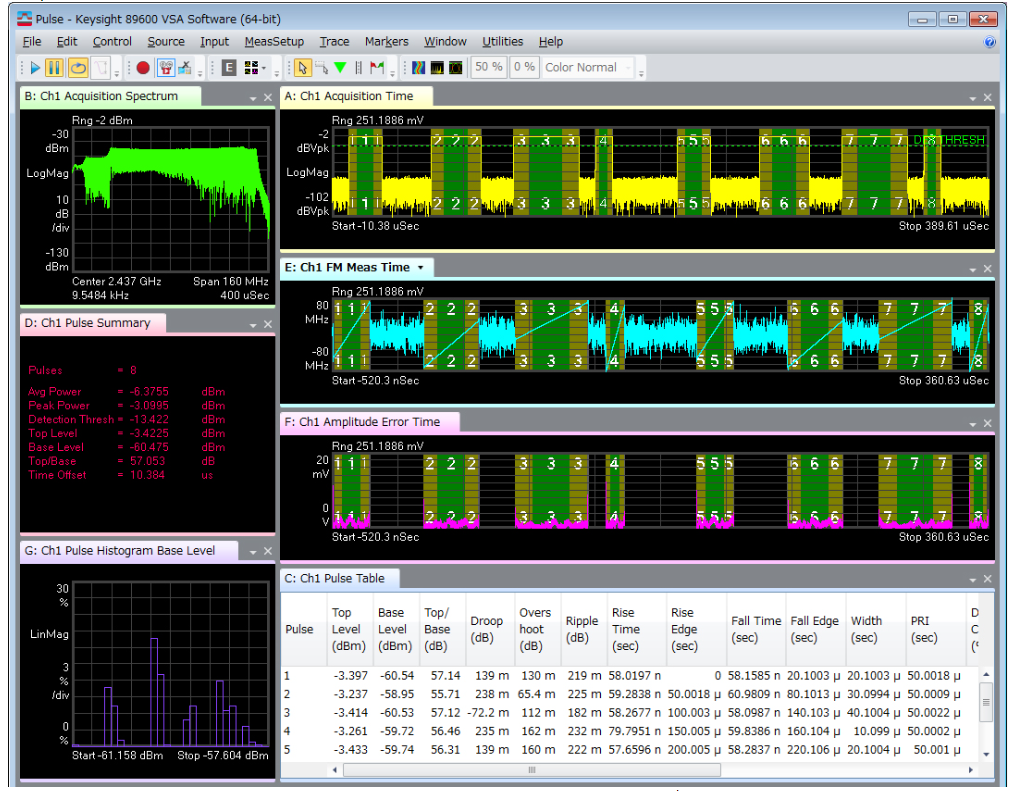Click the help icon at top right
The height and width of the screenshot is (791, 1012).
pyautogui.click(x=990, y=42)
